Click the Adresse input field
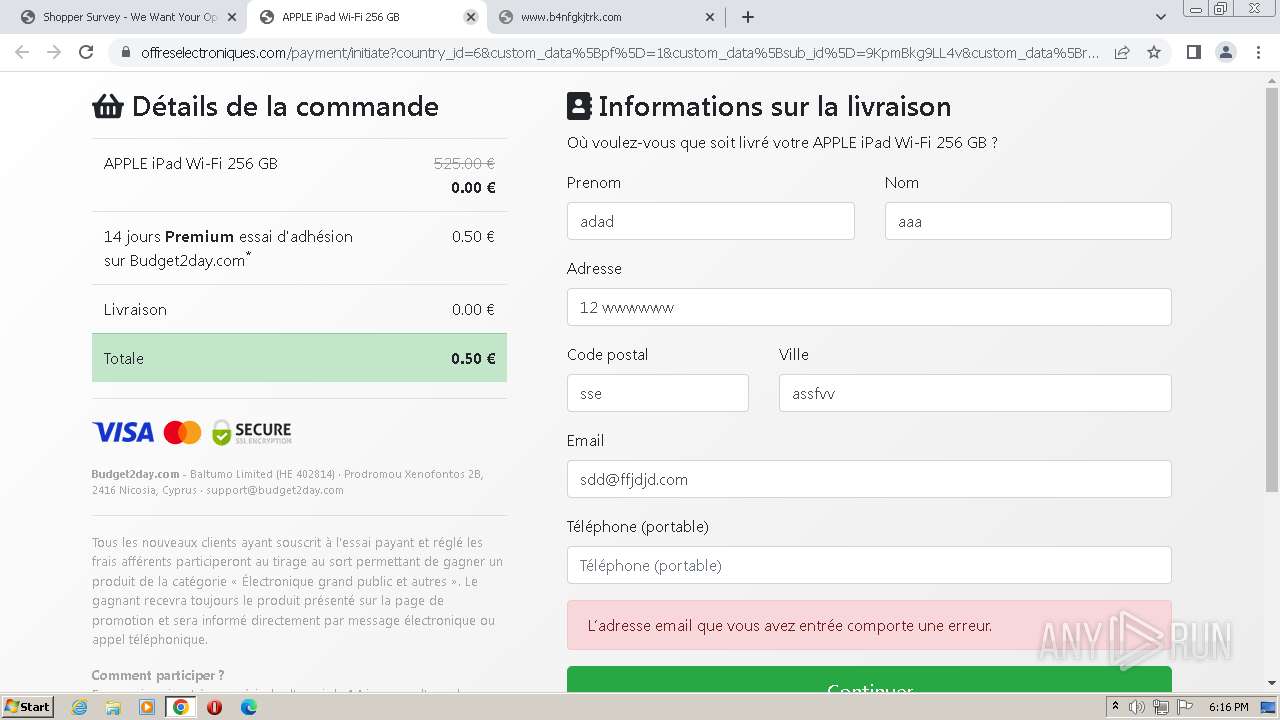Viewport: 1280px width, 720px height. coord(869,307)
